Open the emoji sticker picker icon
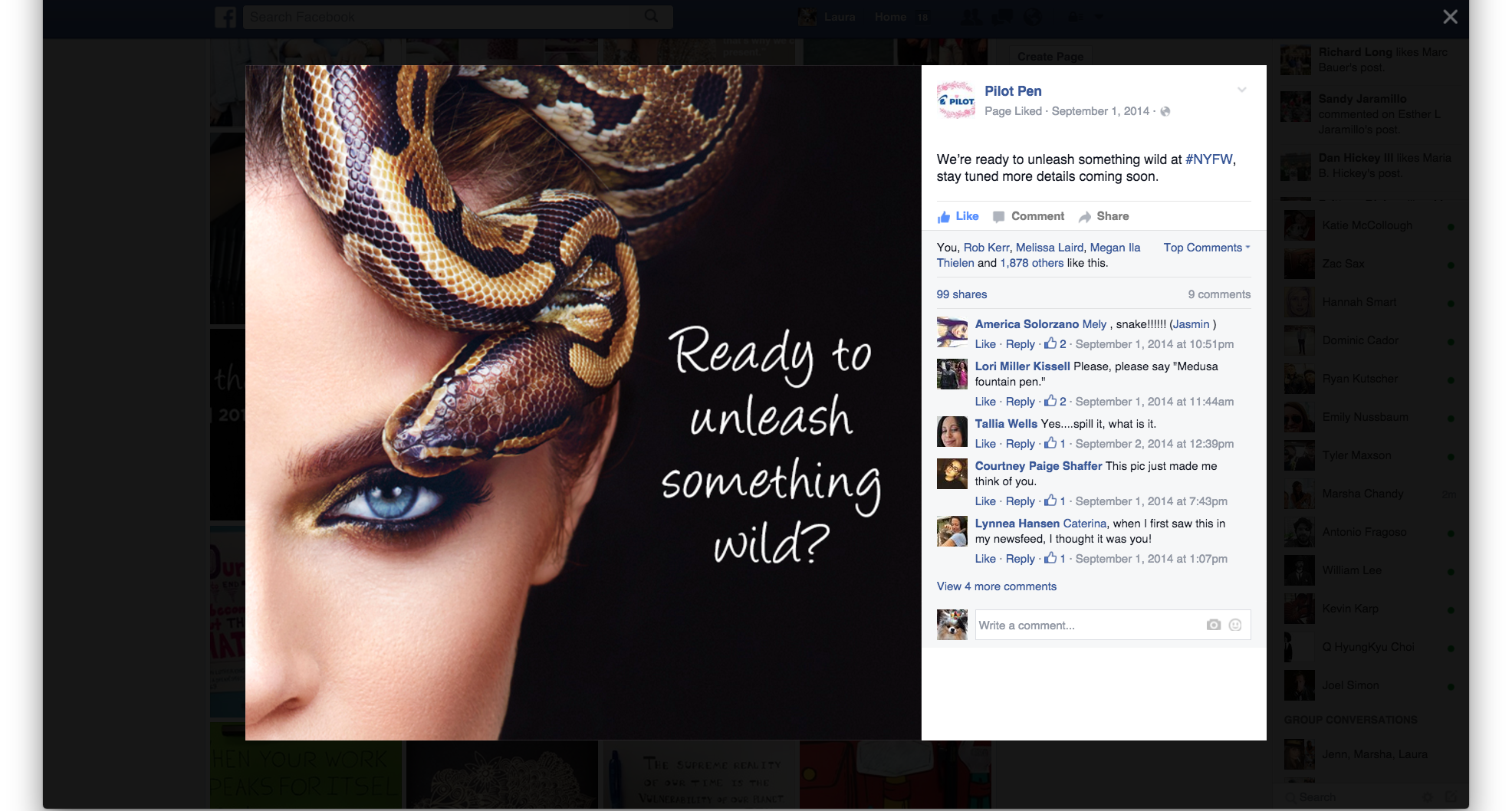 tap(1234, 625)
